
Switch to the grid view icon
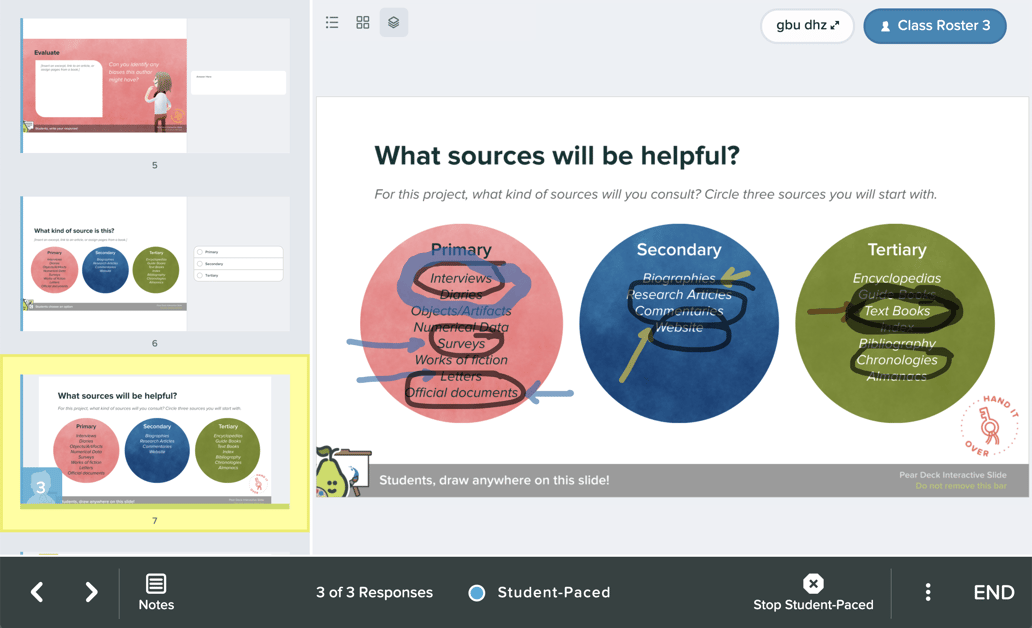click(x=362, y=22)
